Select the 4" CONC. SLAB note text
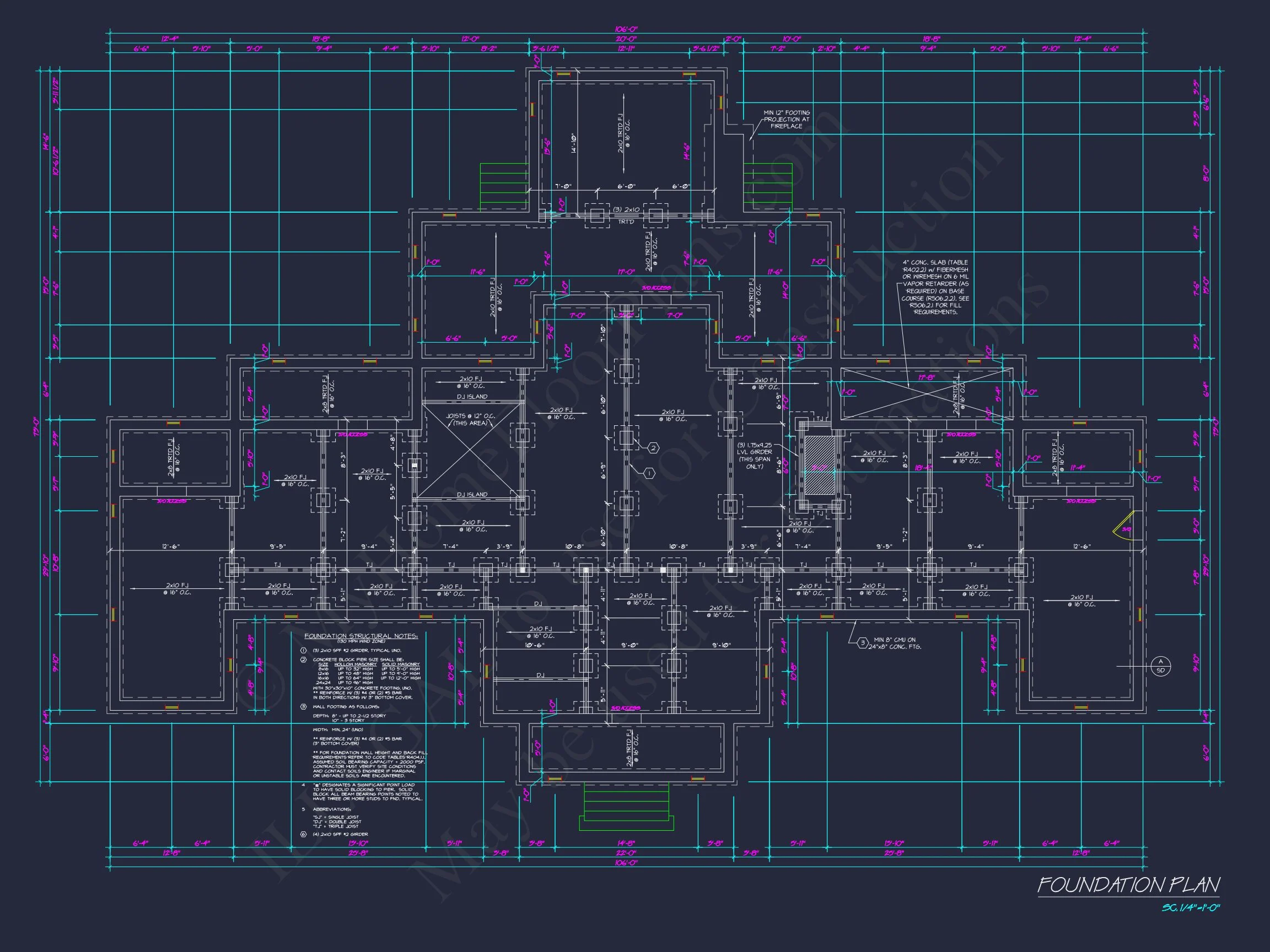 [x=935, y=287]
